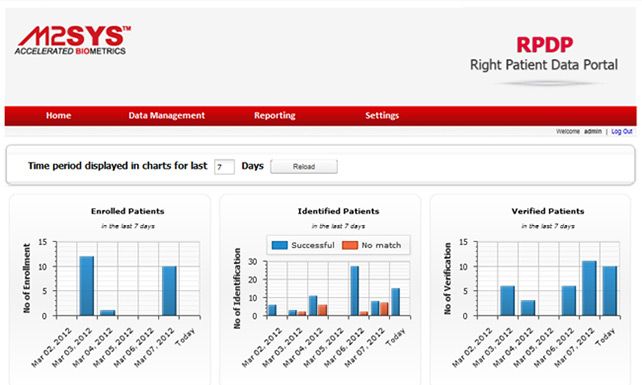Select the tallest Mar 06 Successful identification bar
This screenshot has width=642, height=385.
click(x=355, y=291)
